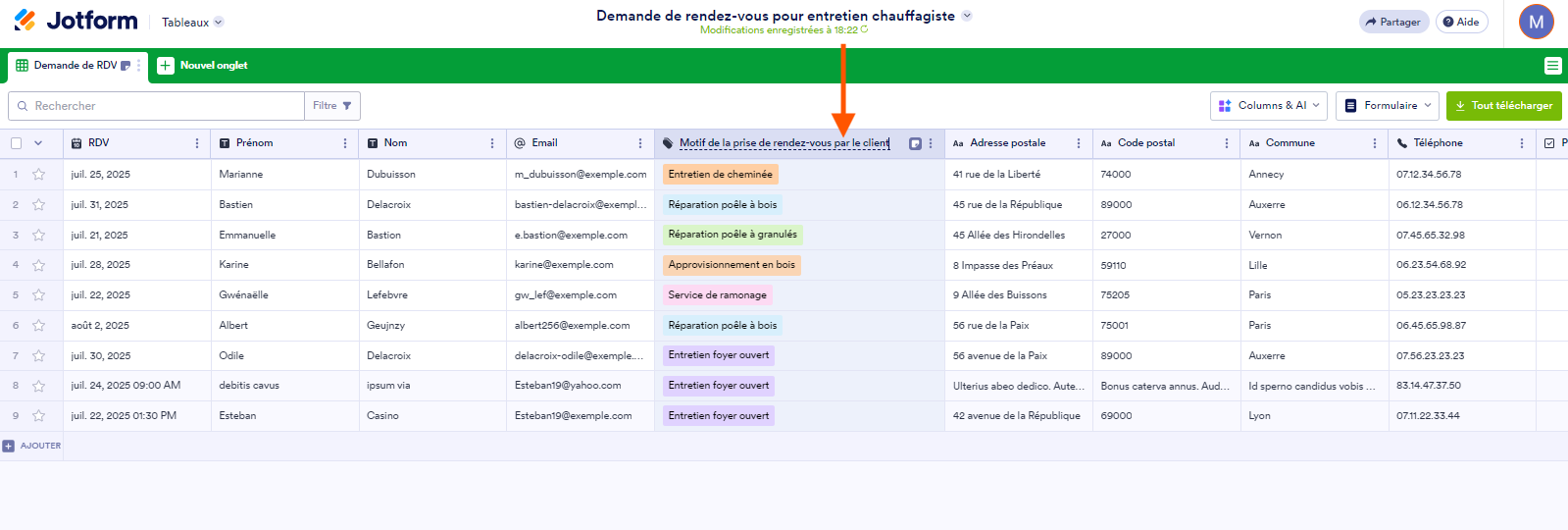
Task: Open the Code postal column options menu
Action: [1227, 143]
